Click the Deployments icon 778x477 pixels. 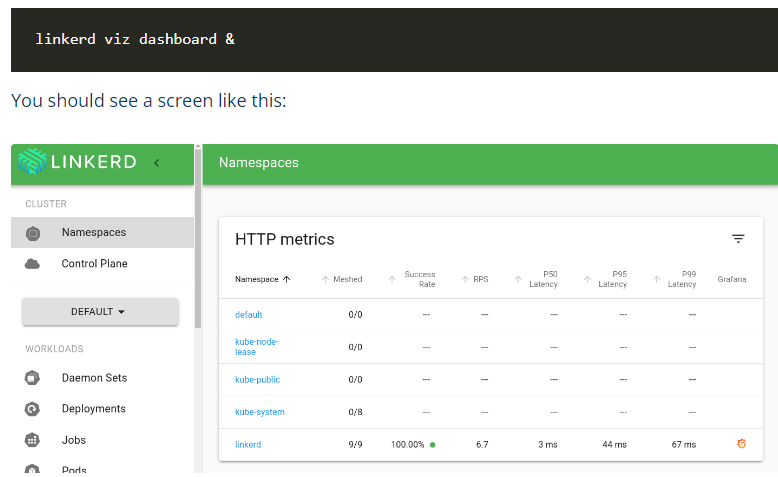pos(33,409)
